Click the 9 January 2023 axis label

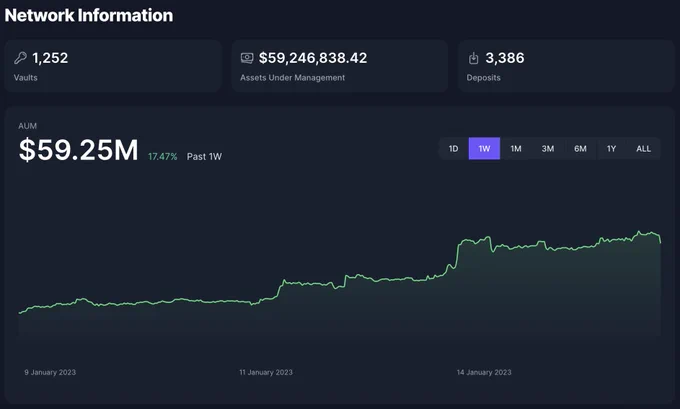(x=50, y=372)
